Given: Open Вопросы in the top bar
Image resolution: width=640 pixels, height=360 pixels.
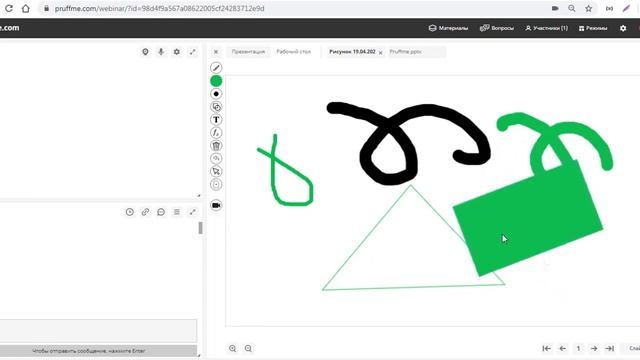Looking at the screenshot, I should click(x=497, y=28).
